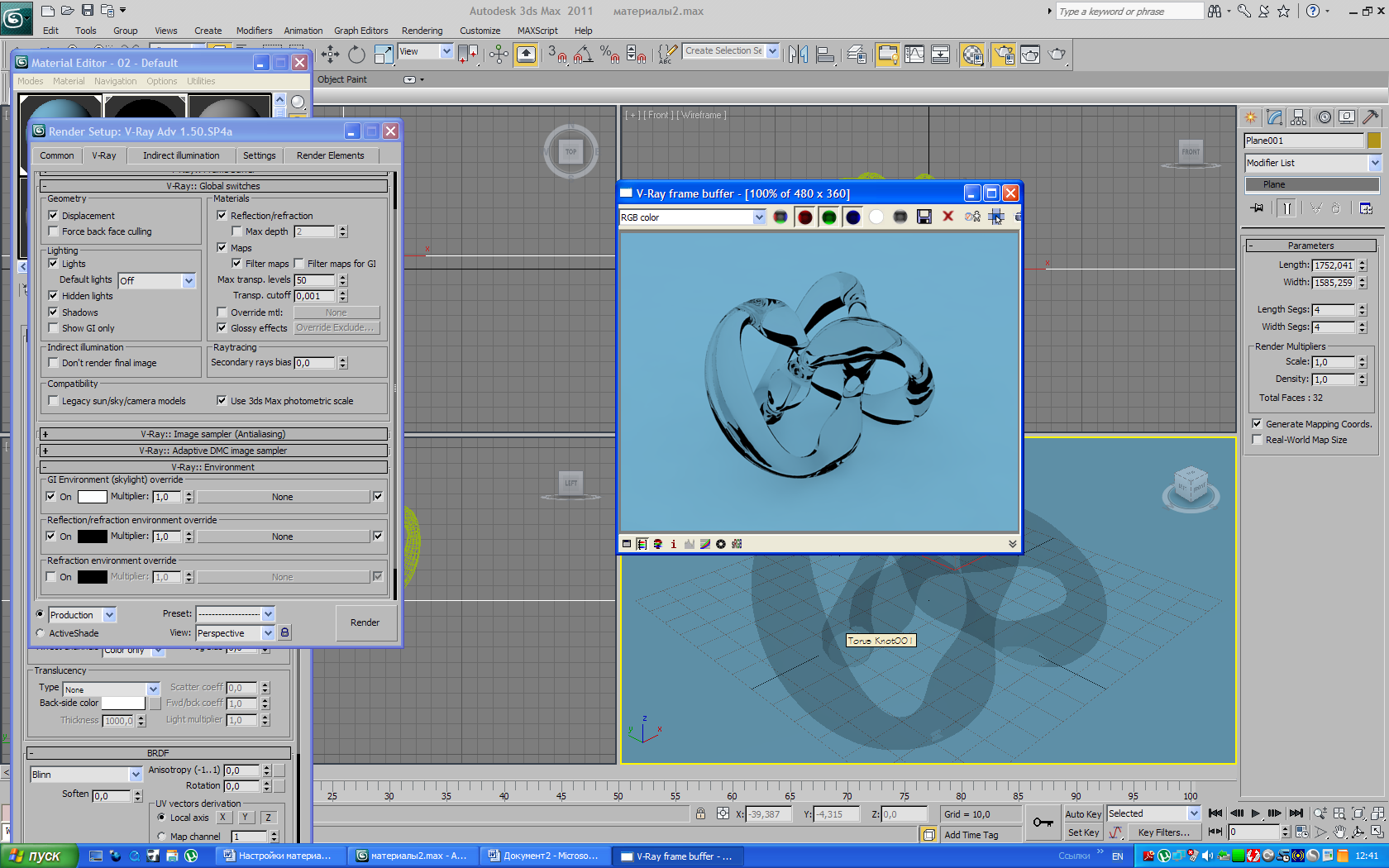Expand V-Ray Adaptive DMC image sampler rollout
1389x868 pixels.
pyautogui.click(x=213, y=451)
